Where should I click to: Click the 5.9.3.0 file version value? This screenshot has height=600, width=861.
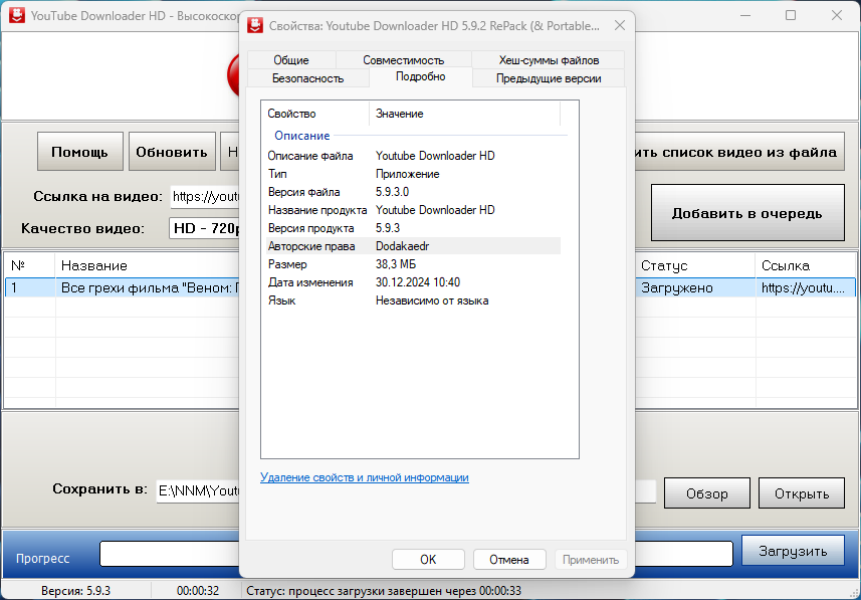[x=392, y=192]
